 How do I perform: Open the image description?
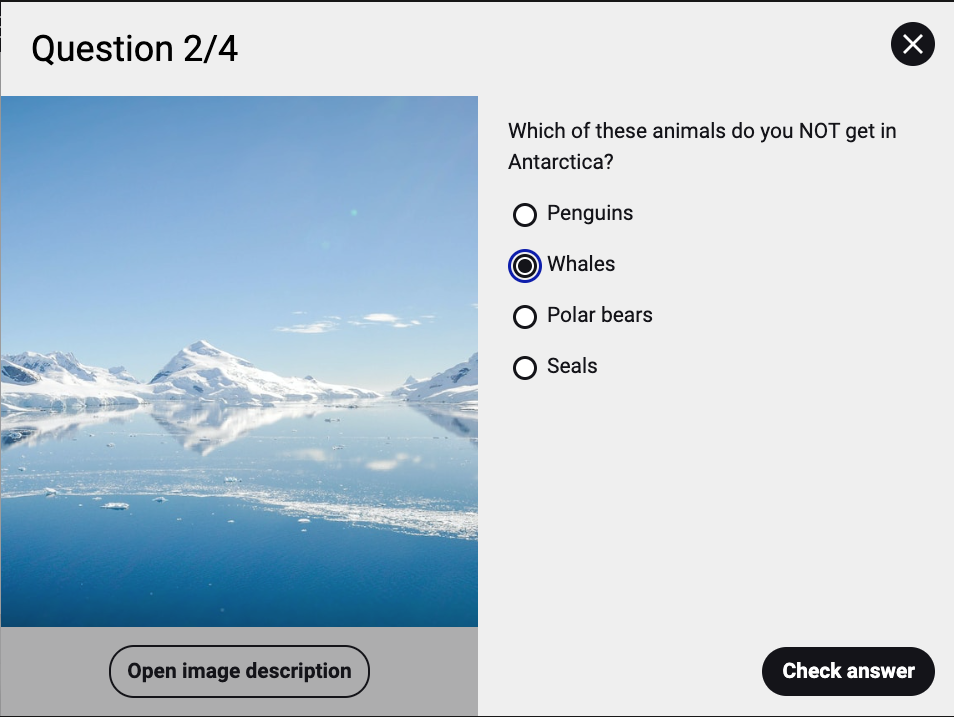pyautogui.click(x=239, y=671)
